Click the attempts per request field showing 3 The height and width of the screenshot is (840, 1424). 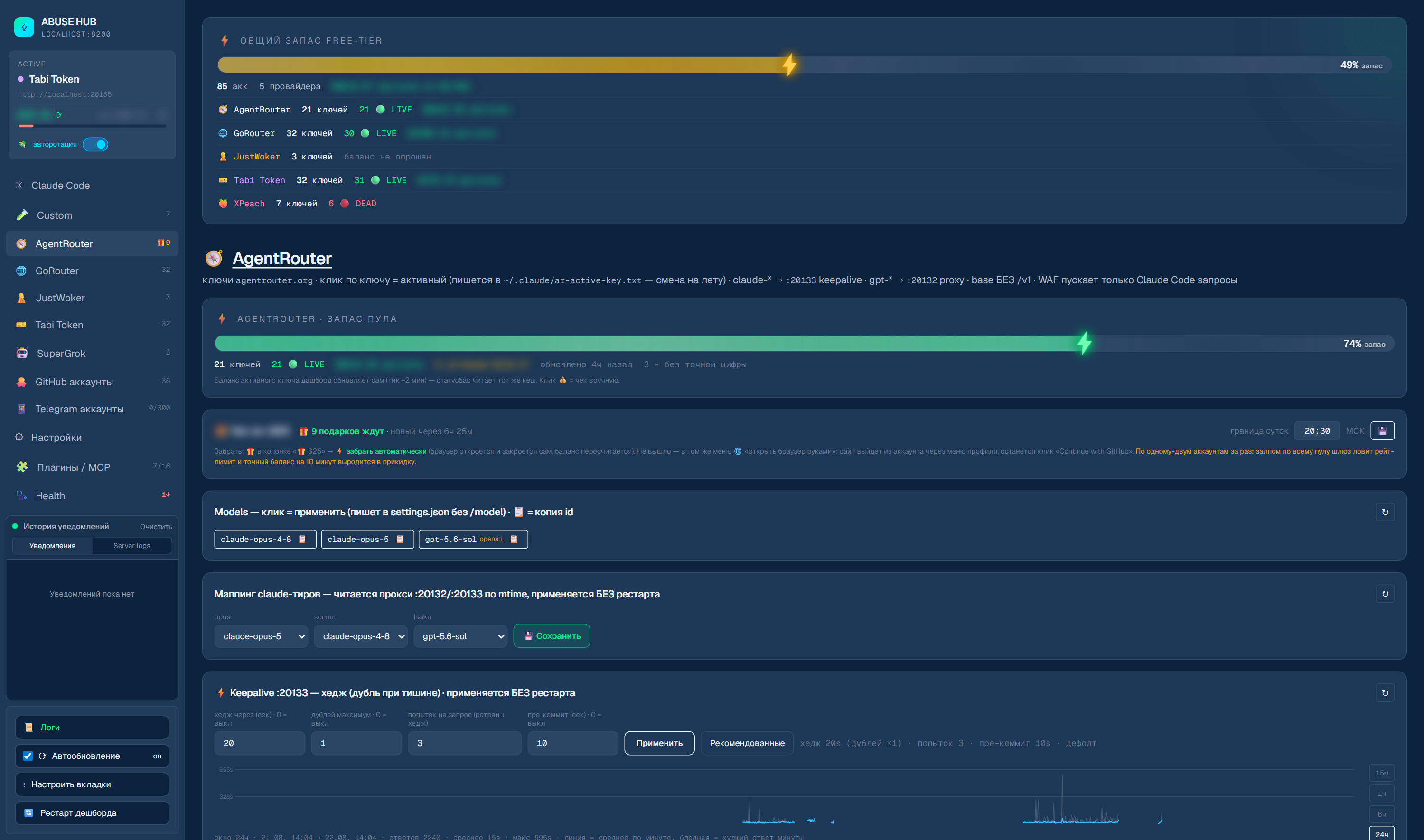465,743
